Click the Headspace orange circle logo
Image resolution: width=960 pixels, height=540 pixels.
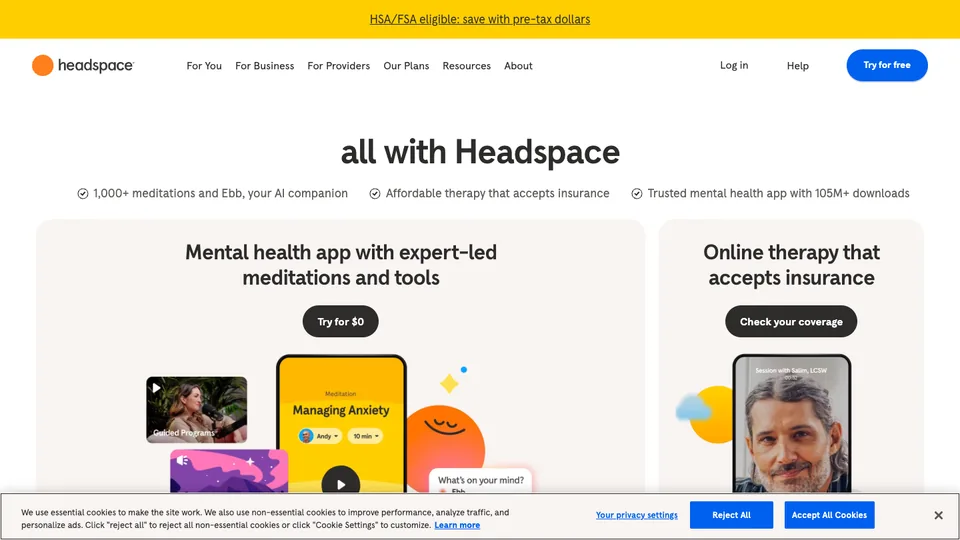[42, 66]
